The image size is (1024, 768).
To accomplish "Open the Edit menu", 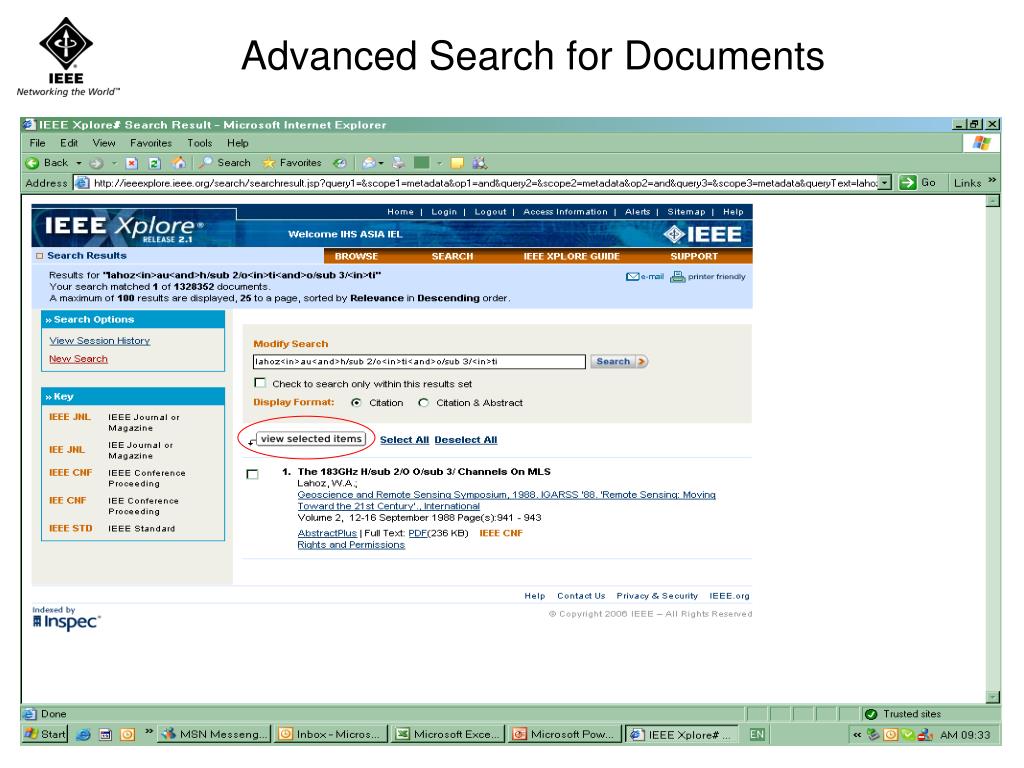I will 69,143.
